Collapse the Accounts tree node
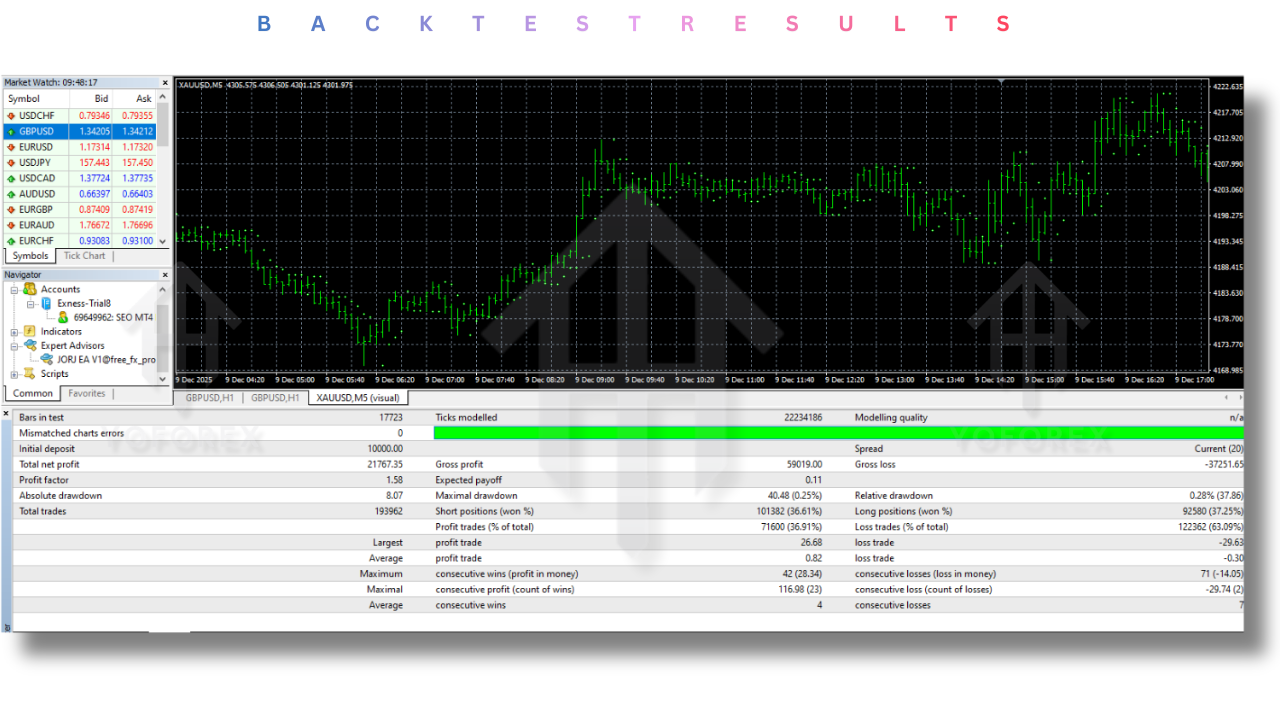The height and width of the screenshot is (720, 1280). click(14, 289)
